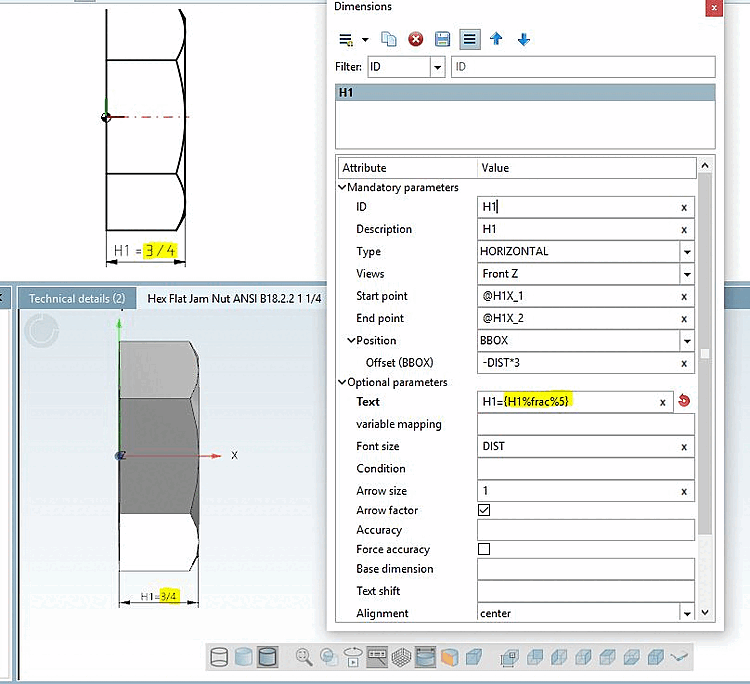The image size is (750, 684).
Task: Select the Hex Flat Jam Nut tab
Action: pyautogui.click(x=234, y=298)
